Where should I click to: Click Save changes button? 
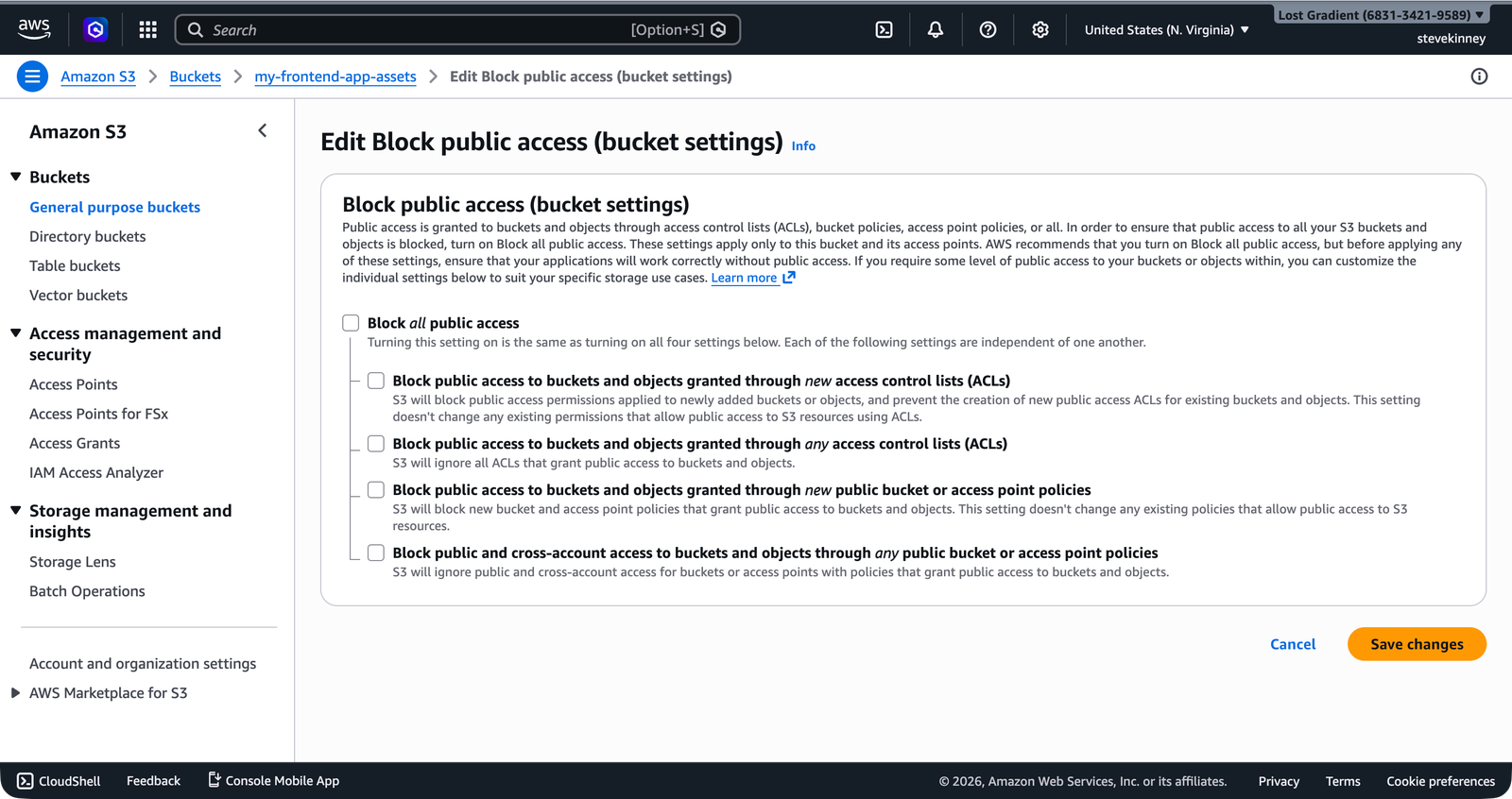pyautogui.click(x=1417, y=644)
